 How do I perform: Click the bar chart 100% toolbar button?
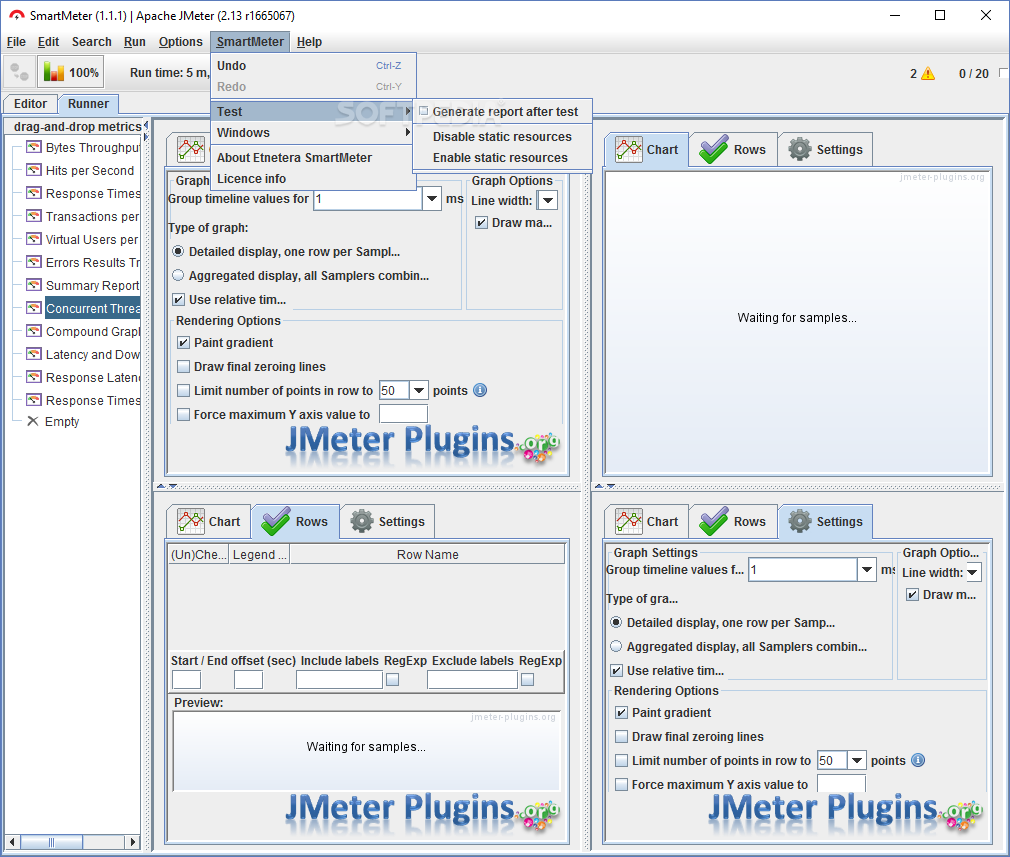pyautogui.click(x=70, y=72)
